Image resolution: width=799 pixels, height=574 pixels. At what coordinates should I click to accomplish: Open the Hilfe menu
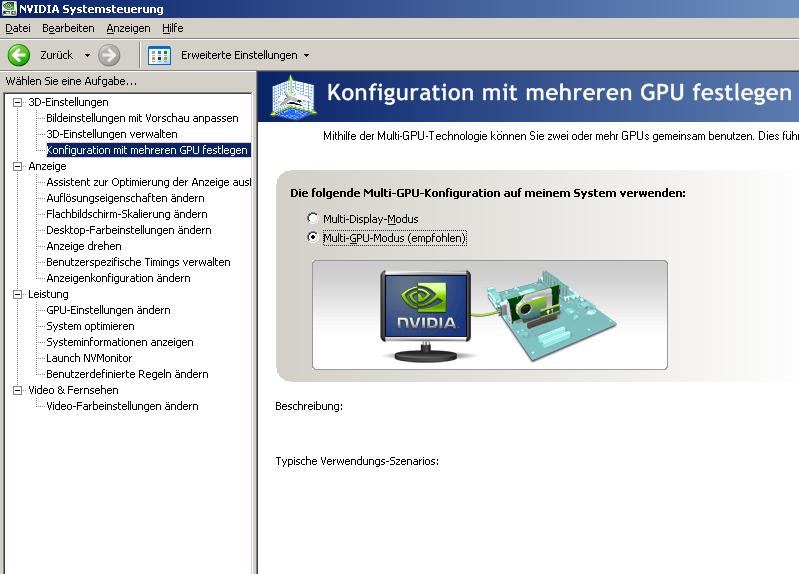173,28
